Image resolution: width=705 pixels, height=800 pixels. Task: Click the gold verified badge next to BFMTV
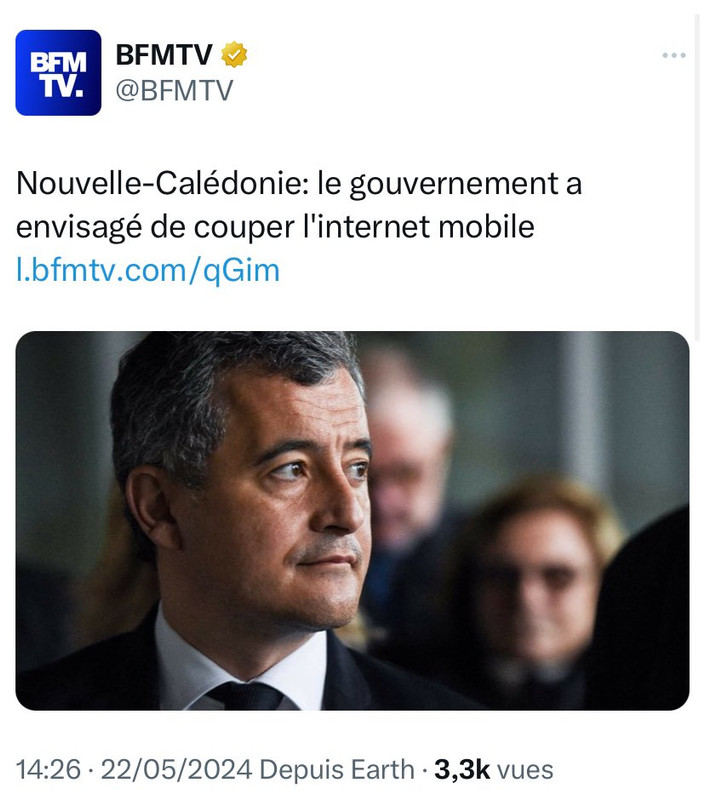[234, 54]
